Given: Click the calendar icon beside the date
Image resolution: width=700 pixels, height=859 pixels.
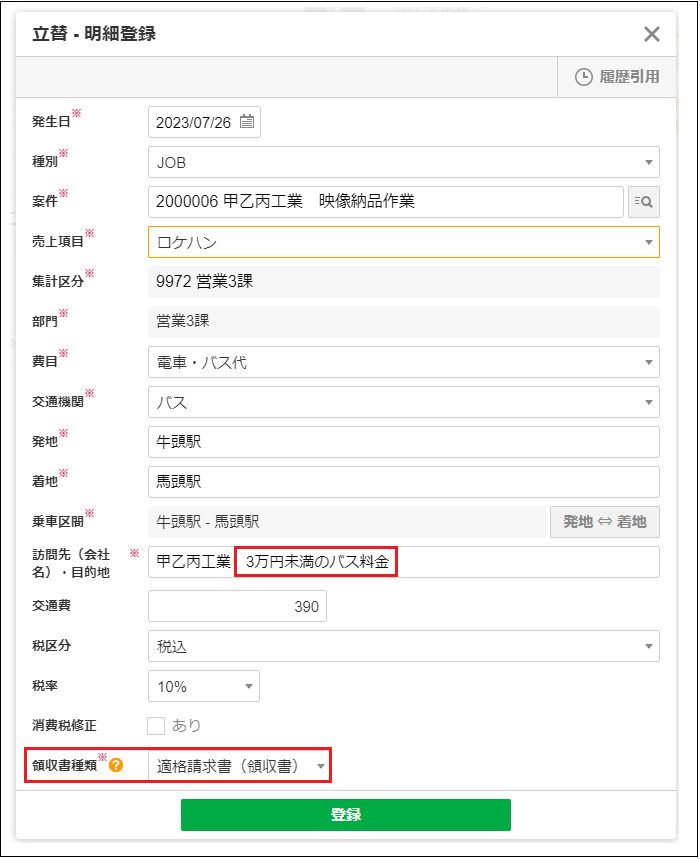Looking at the screenshot, I should click(247, 122).
